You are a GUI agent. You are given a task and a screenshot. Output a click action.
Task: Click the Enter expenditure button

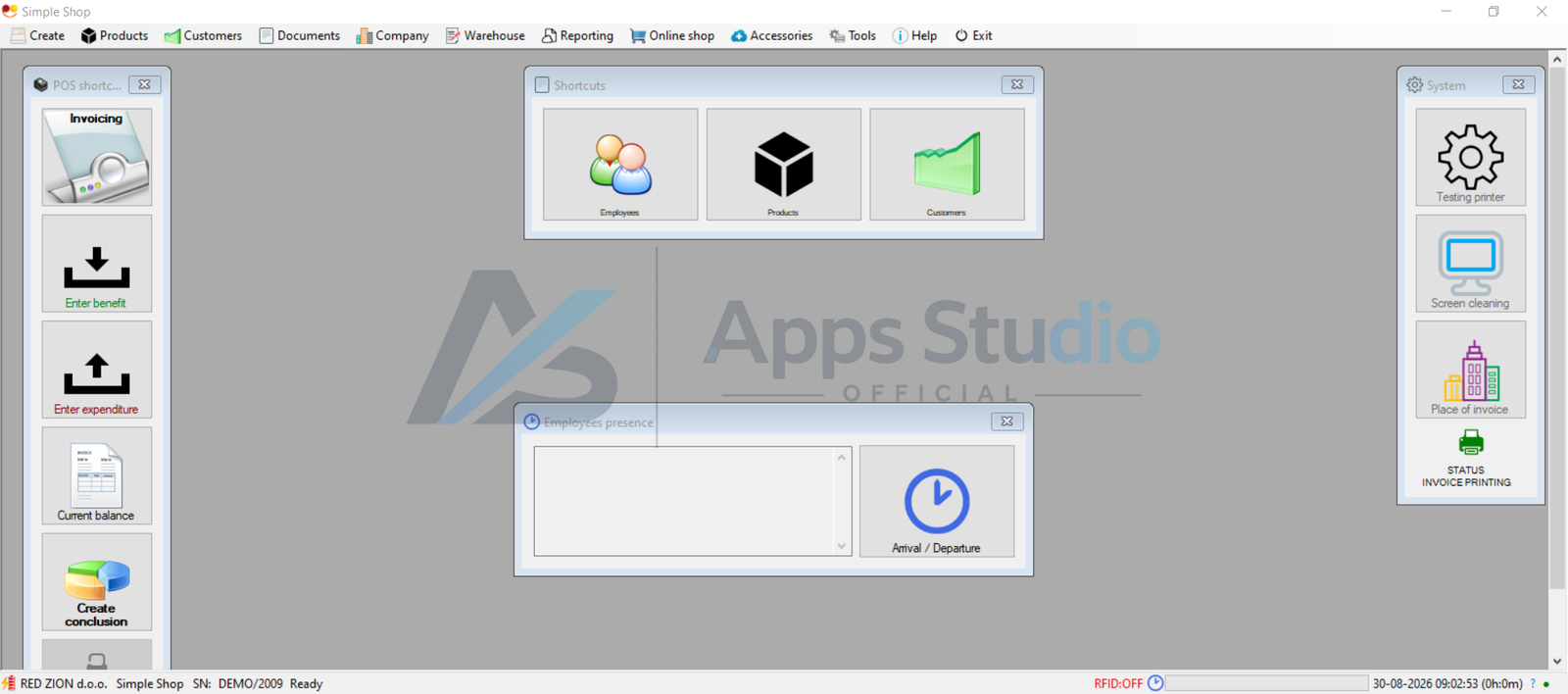point(97,370)
